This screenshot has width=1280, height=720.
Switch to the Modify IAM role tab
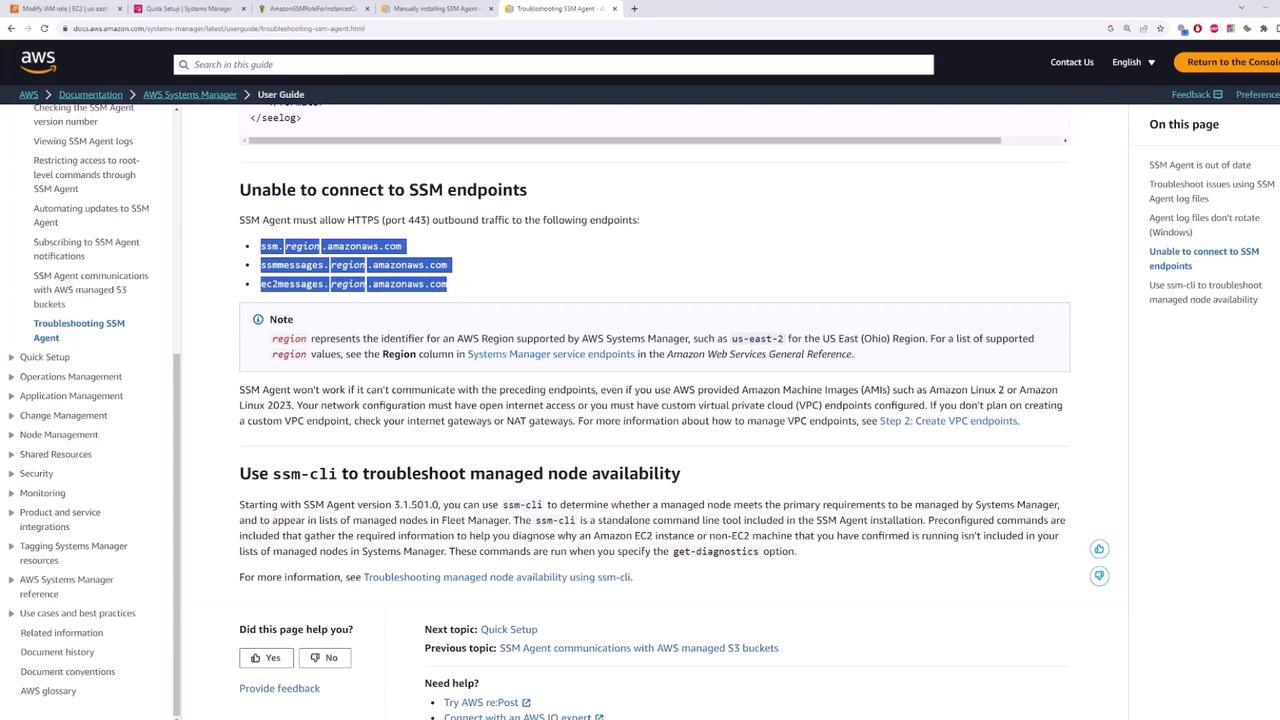(x=65, y=9)
